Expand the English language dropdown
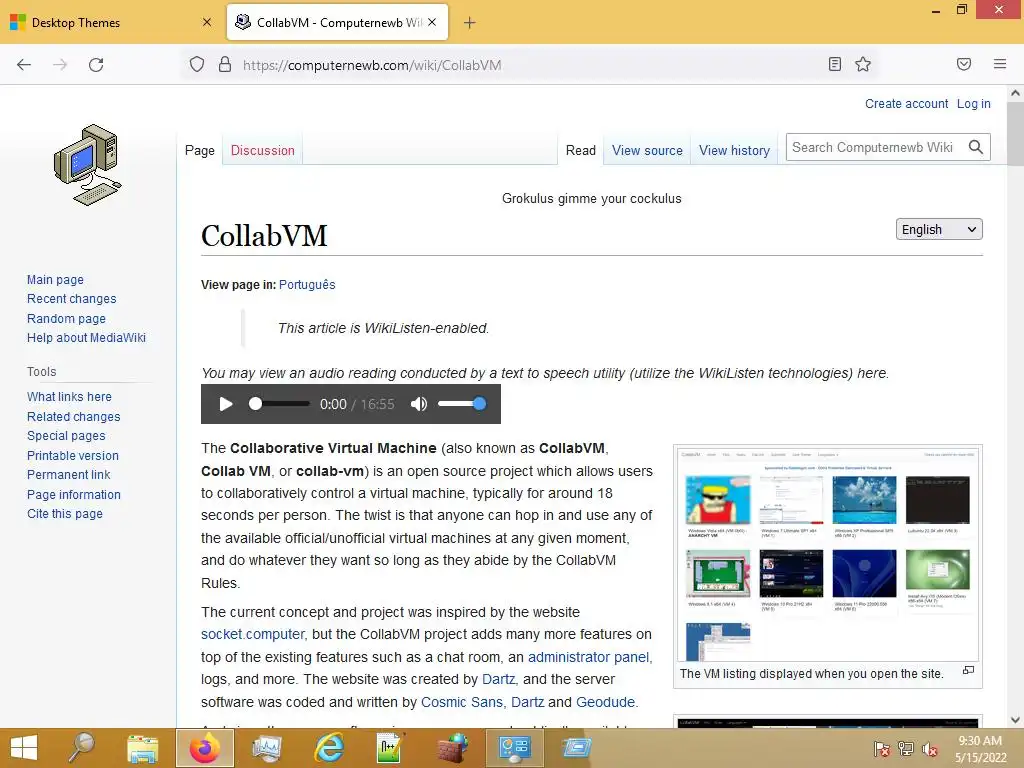 pyautogui.click(x=938, y=229)
